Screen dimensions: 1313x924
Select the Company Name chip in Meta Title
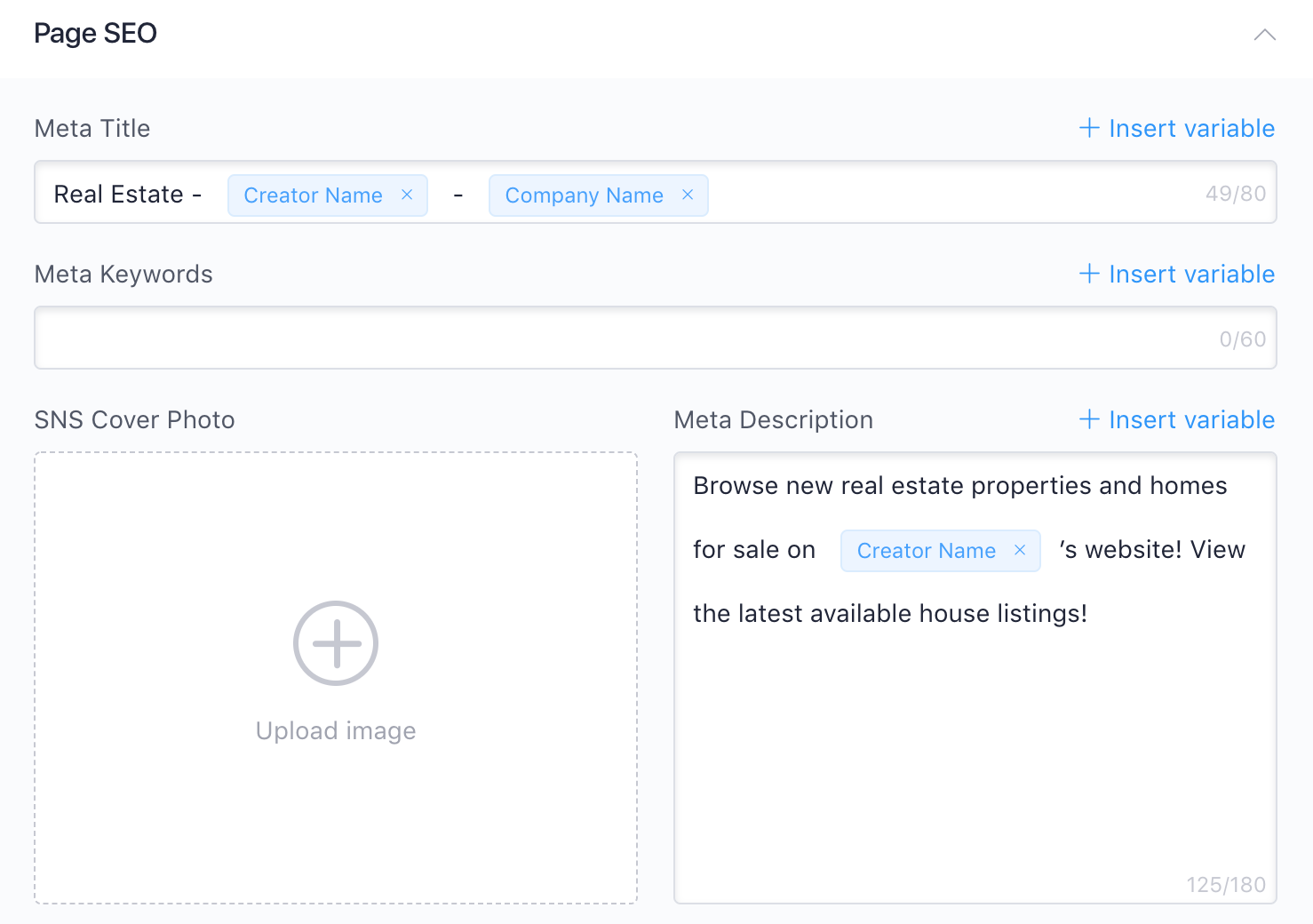(x=583, y=195)
